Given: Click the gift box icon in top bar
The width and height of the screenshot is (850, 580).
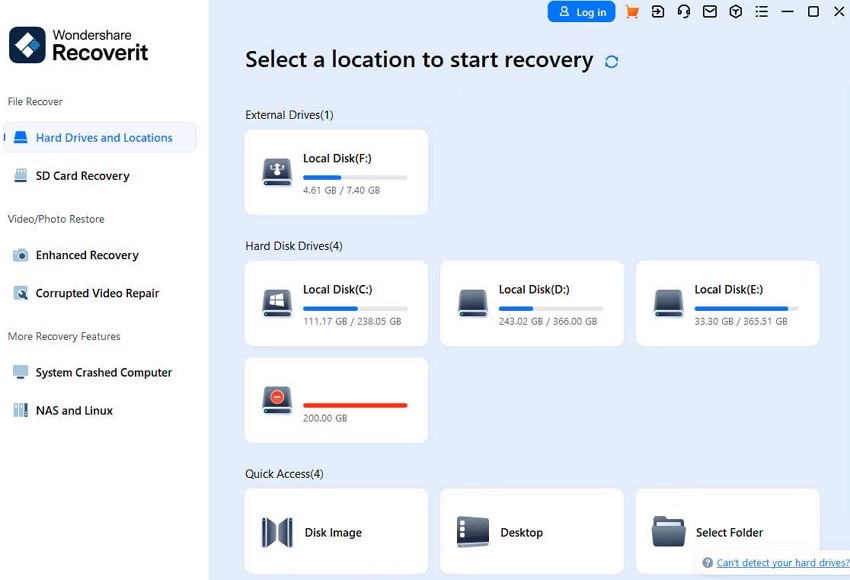Looking at the screenshot, I should tap(735, 12).
